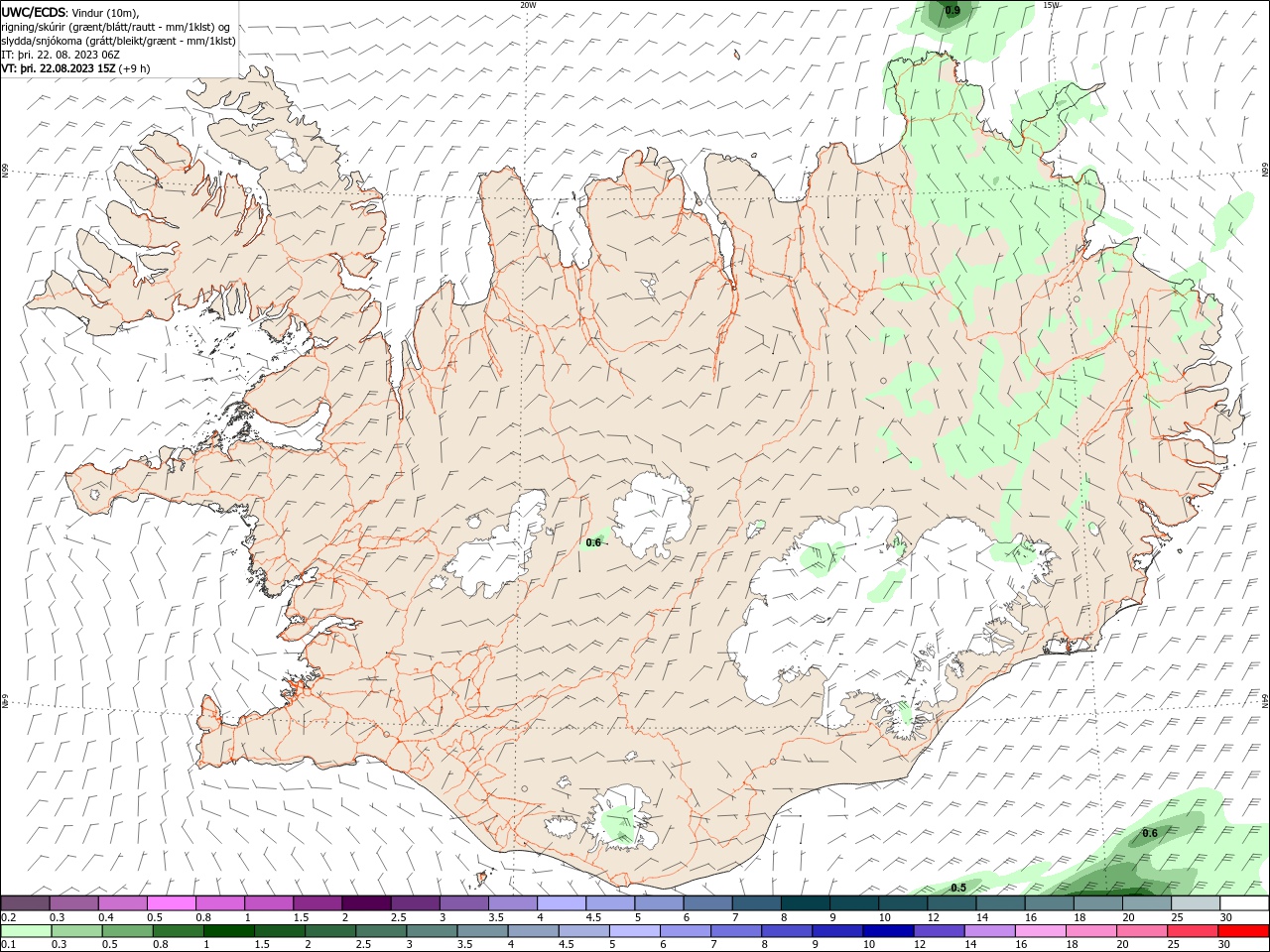The image size is (1270, 952).
Task: Click the 15W longitude label
Action: point(1052,5)
